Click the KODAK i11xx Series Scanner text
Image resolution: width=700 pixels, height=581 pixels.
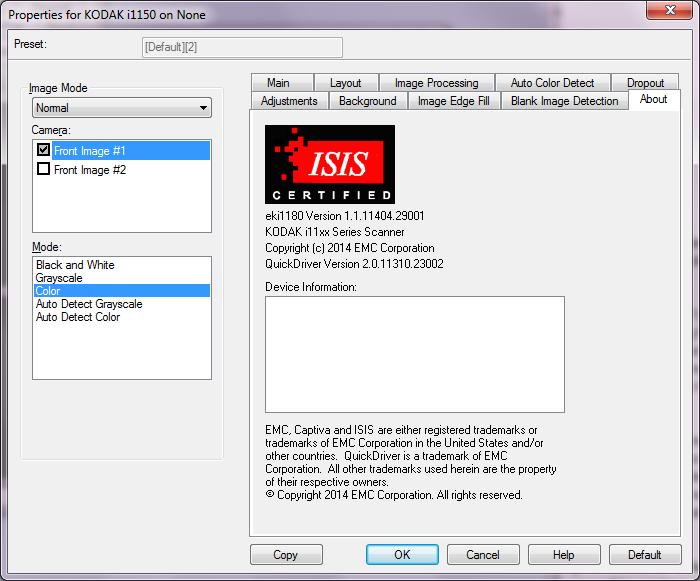[335, 232]
